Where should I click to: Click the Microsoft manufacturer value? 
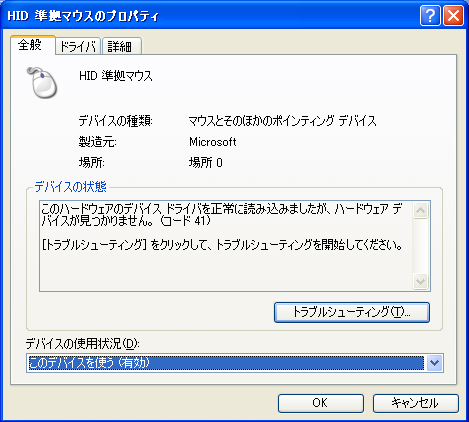click(x=213, y=142)
